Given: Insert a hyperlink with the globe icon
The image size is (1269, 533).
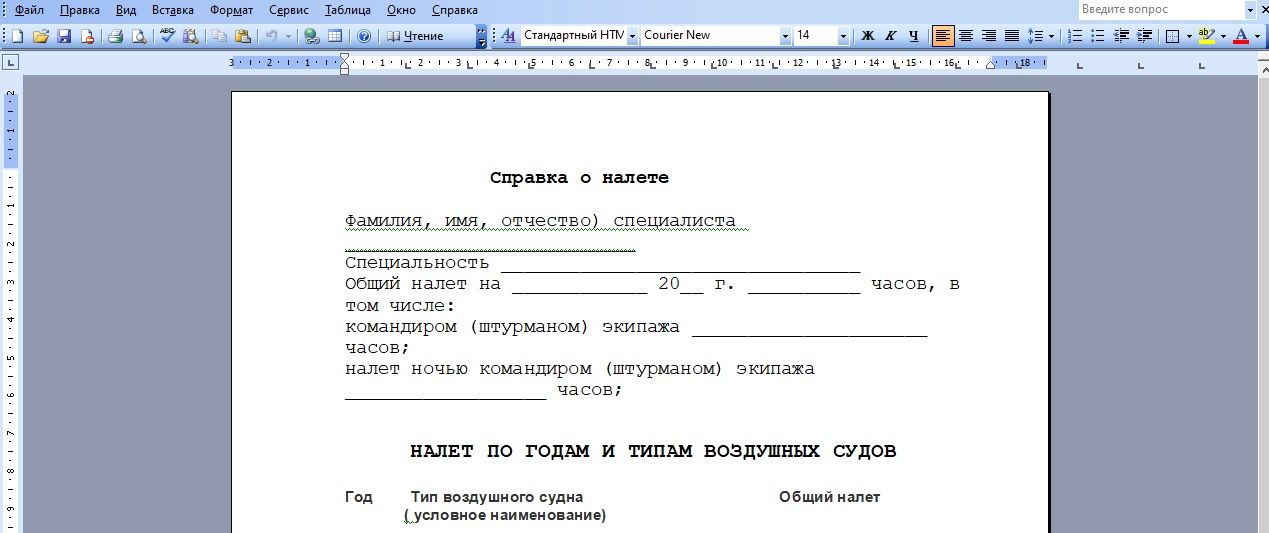Looking at the screenshot, I should tap(312, 36).
